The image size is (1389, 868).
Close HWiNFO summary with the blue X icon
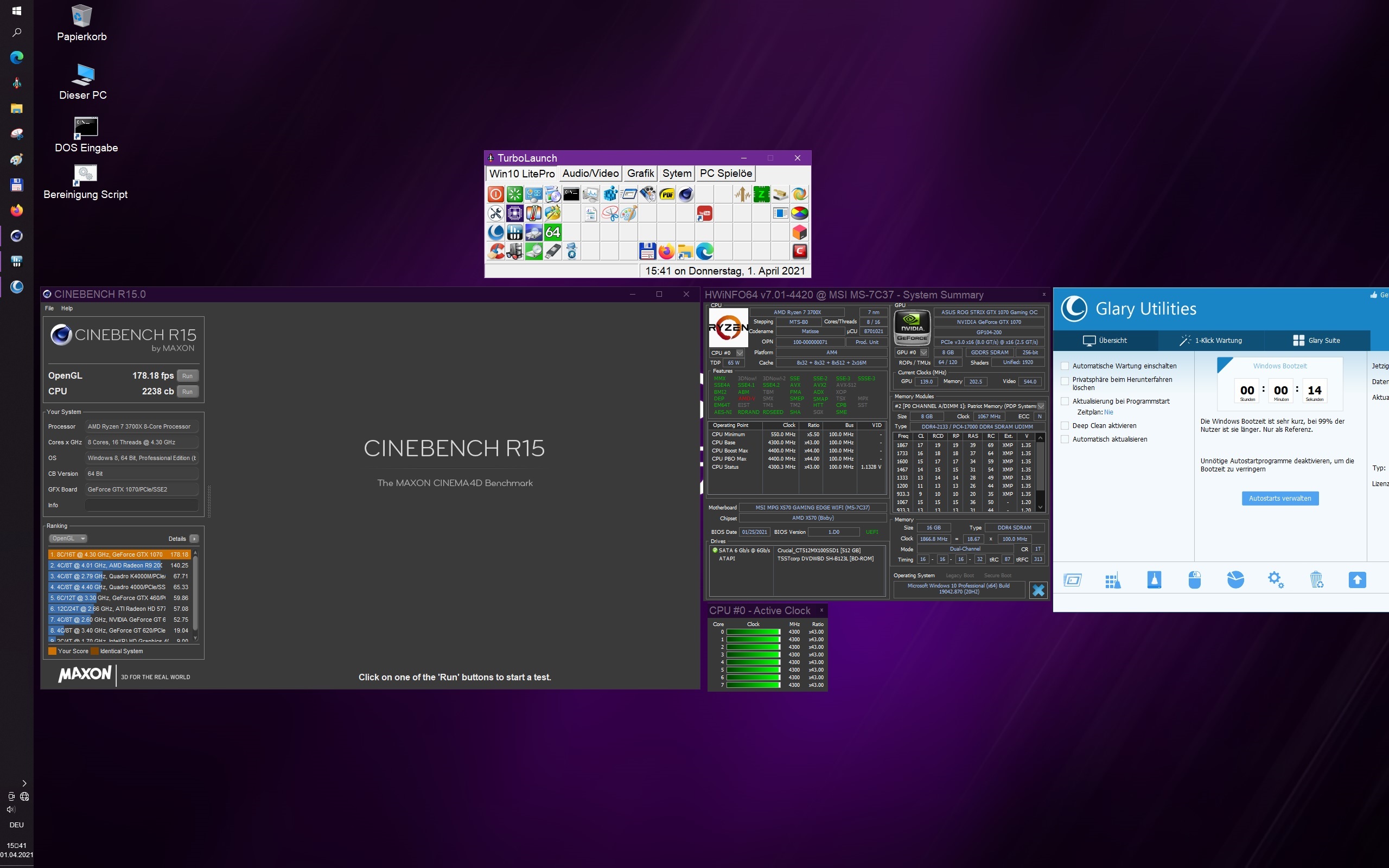click(x=1038, y=590)
